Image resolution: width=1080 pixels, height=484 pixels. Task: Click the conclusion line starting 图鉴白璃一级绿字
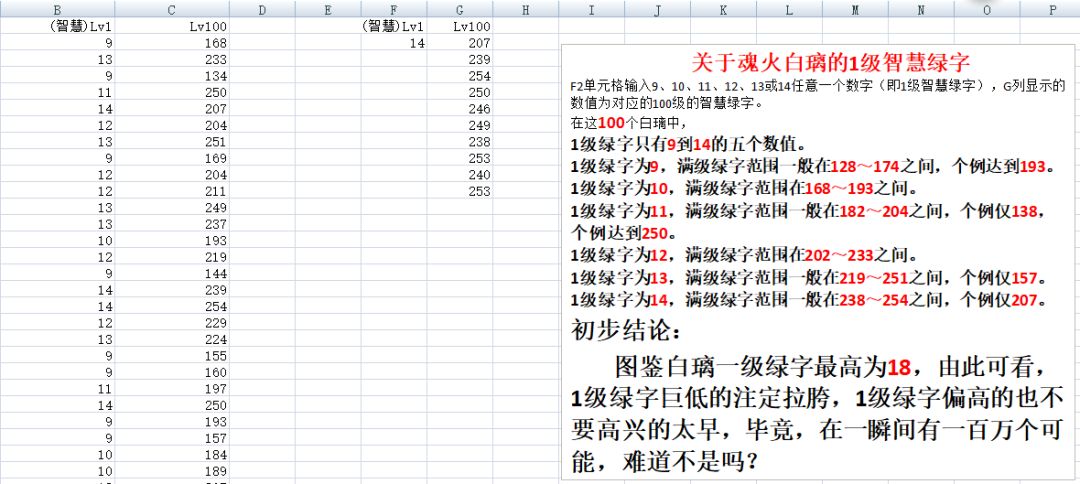pos(833,367)
